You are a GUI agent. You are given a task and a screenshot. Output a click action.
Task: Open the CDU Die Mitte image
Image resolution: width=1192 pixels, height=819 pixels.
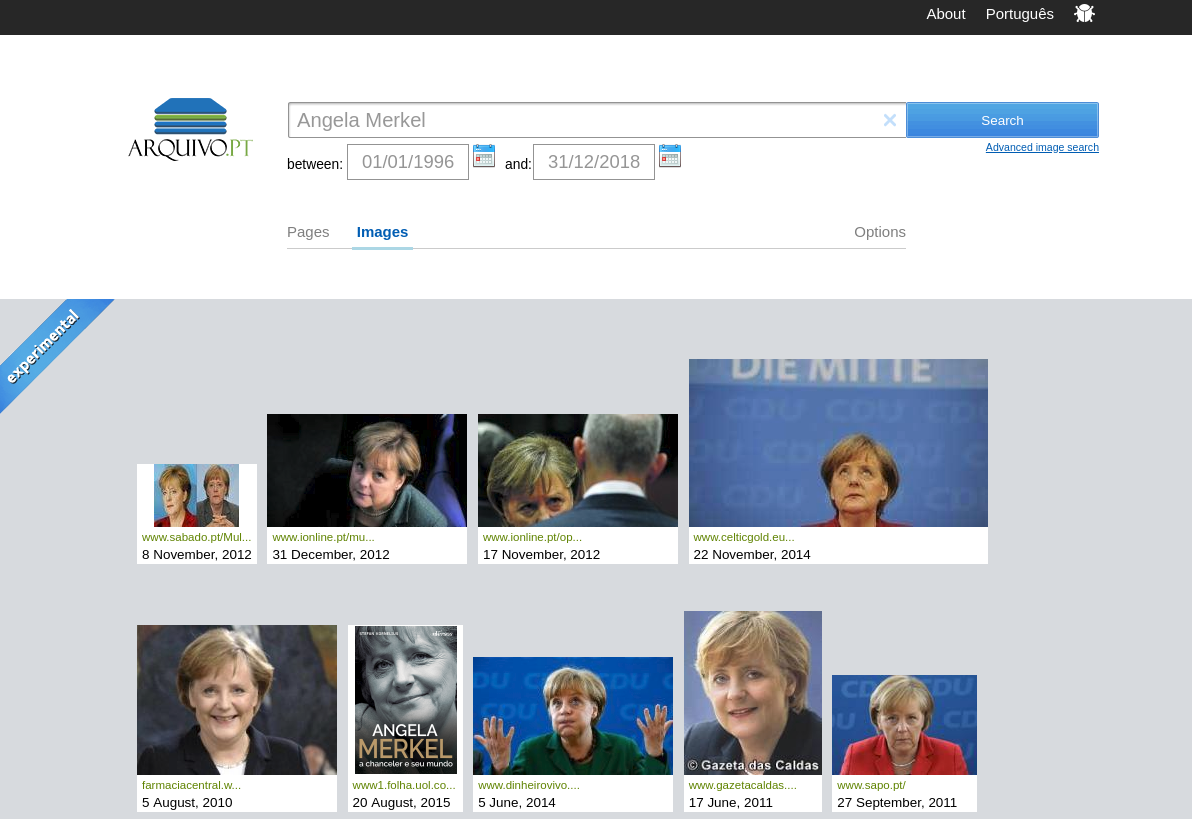838,443
